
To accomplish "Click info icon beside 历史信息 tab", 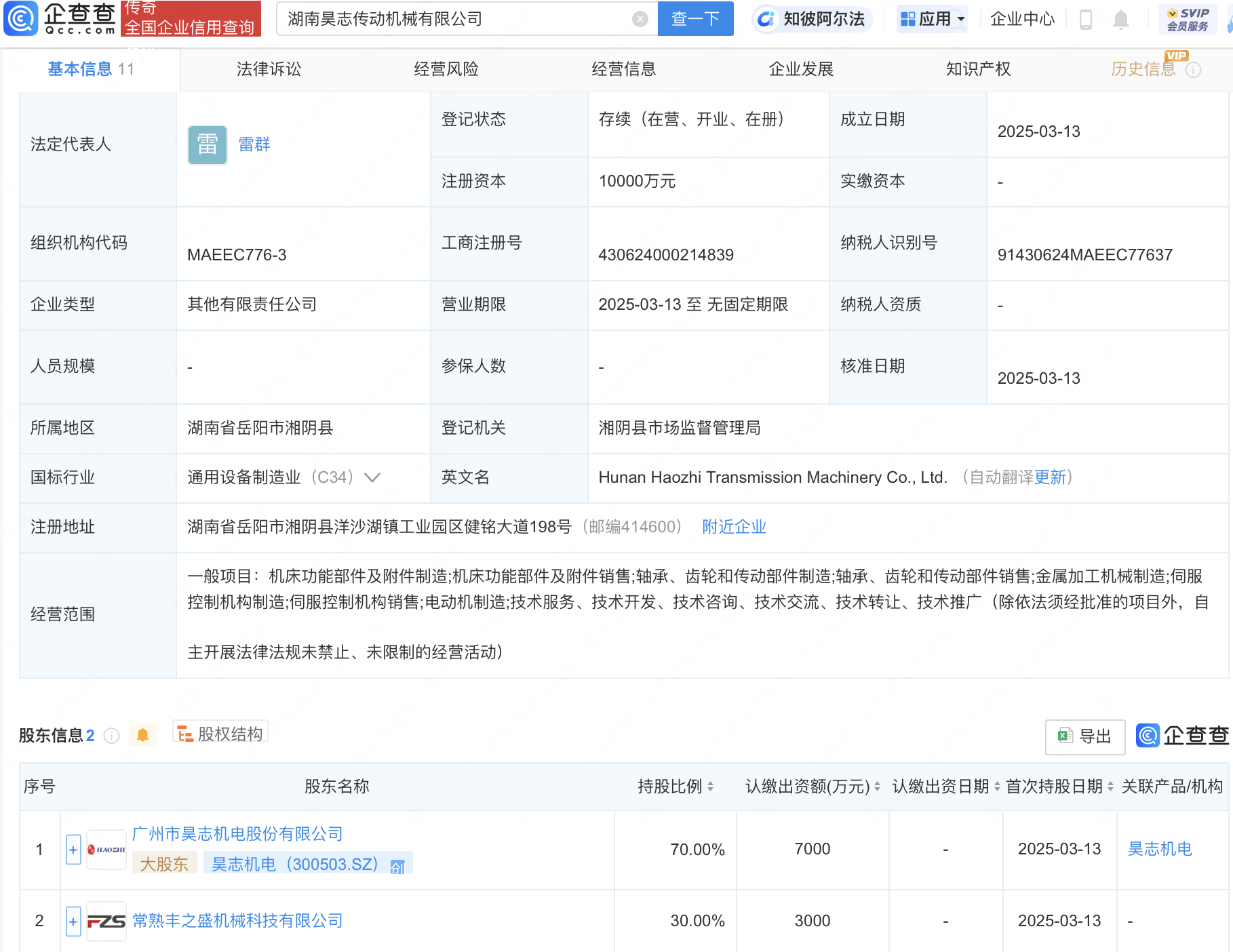I will [1194, 70].
